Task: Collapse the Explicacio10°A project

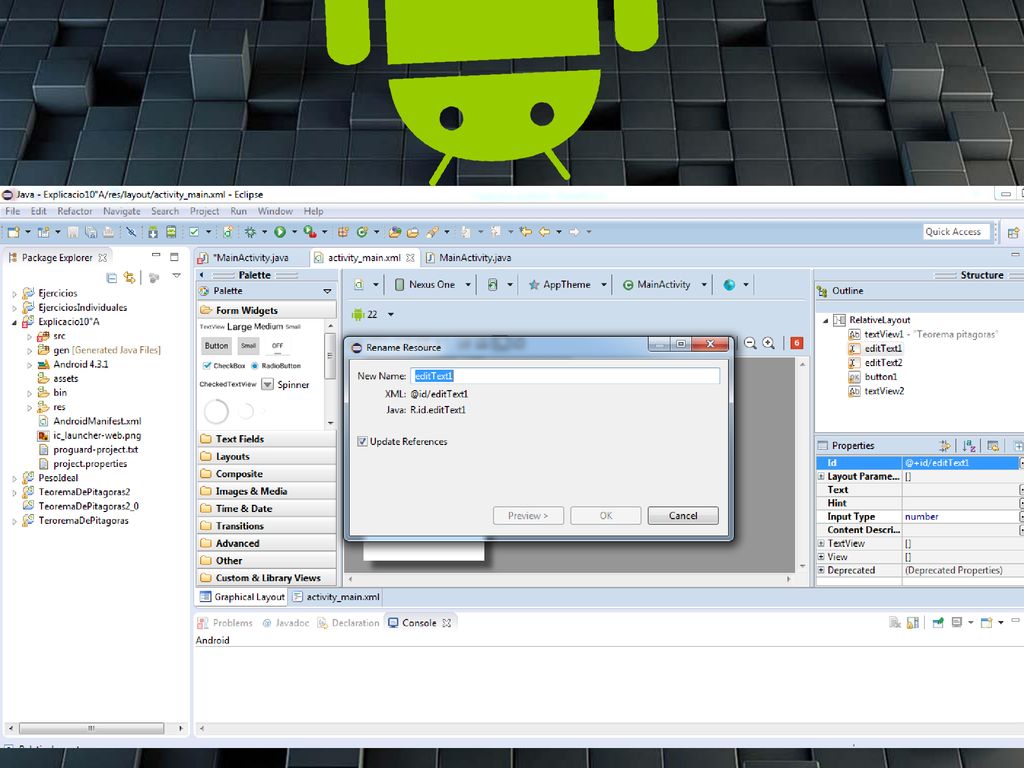Action: tap(15, 323)
